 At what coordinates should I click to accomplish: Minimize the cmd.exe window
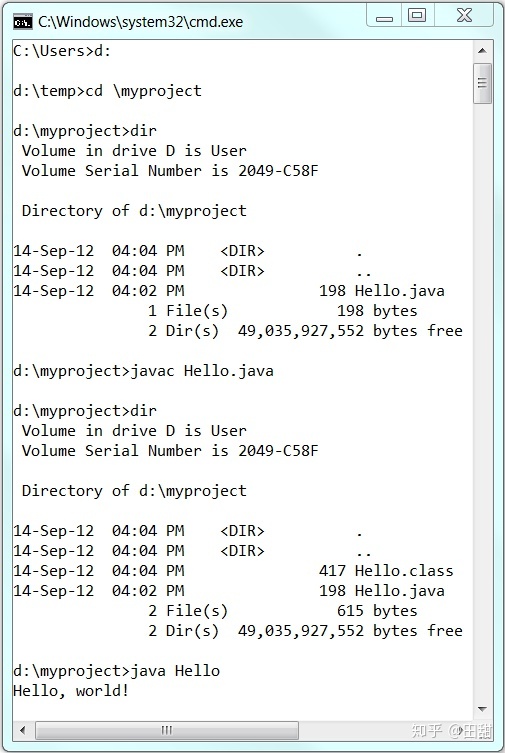[x=384, y=15]
